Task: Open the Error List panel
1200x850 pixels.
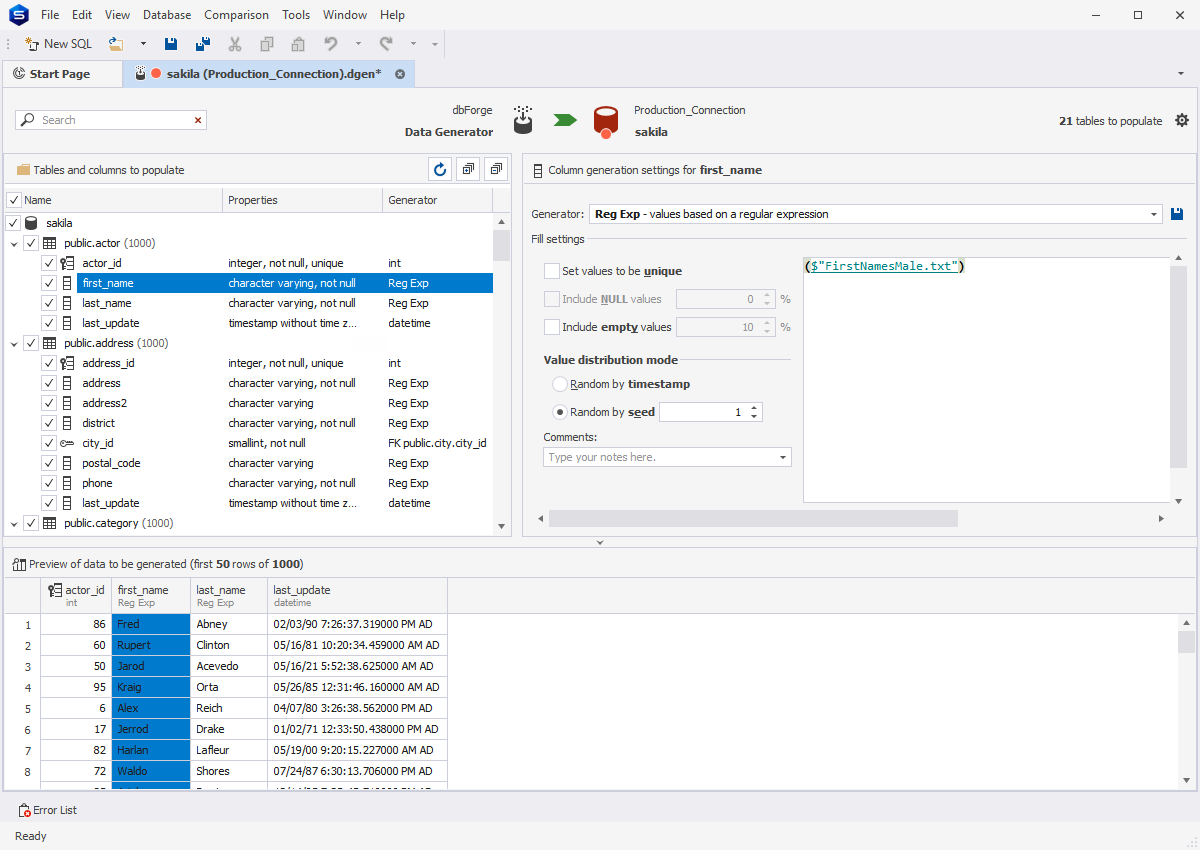Action: coord(47,810)
